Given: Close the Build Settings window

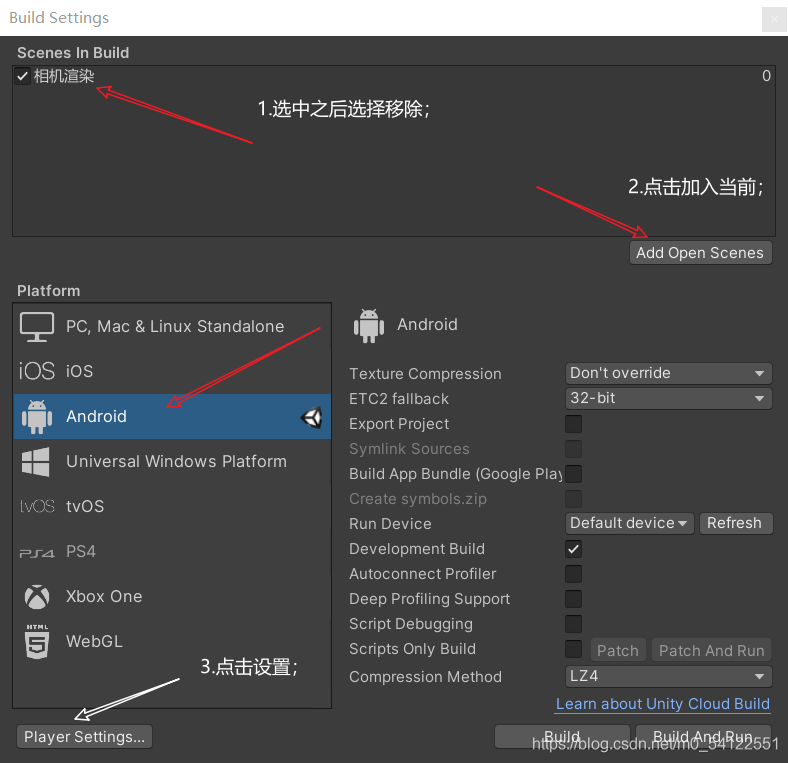Looking at the screenshot, I should (774, 20).
